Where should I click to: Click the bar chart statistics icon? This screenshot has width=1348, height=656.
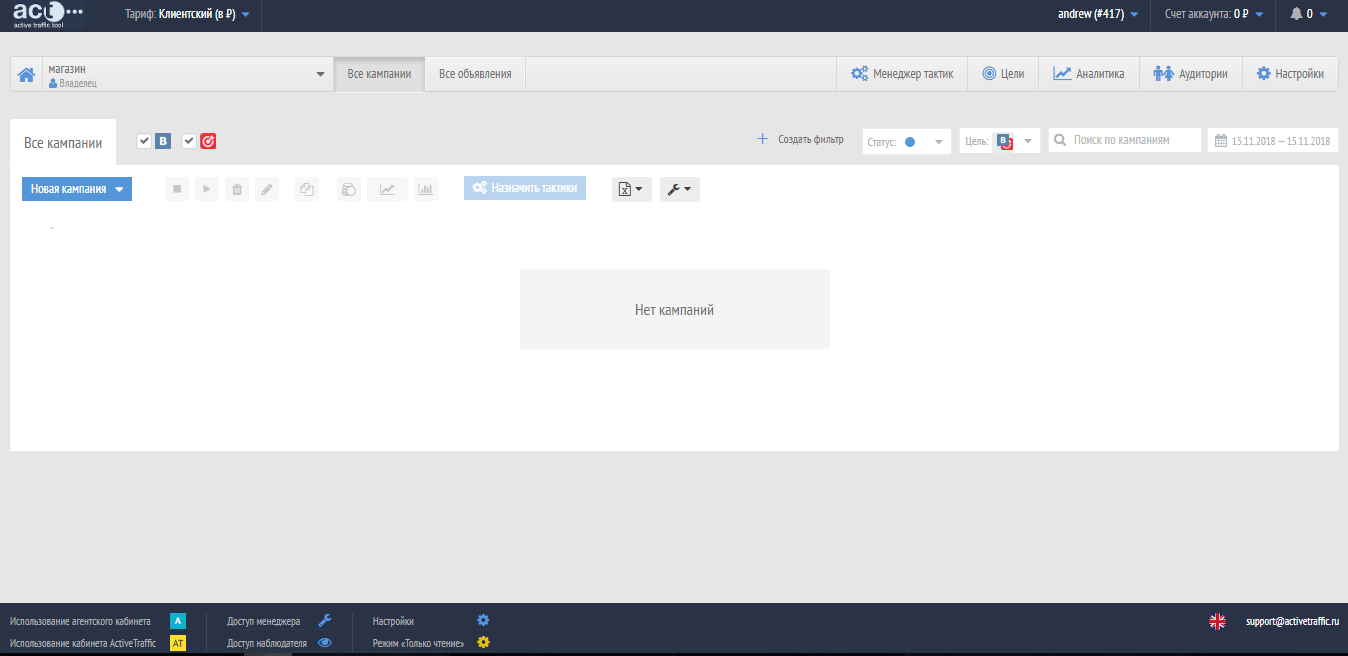pos(426,189)
